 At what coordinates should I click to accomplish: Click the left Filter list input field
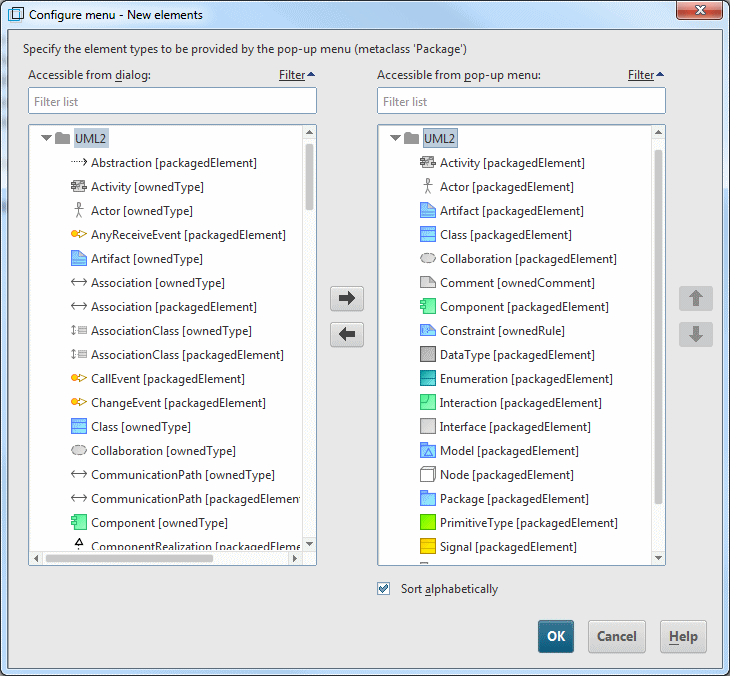172,101
